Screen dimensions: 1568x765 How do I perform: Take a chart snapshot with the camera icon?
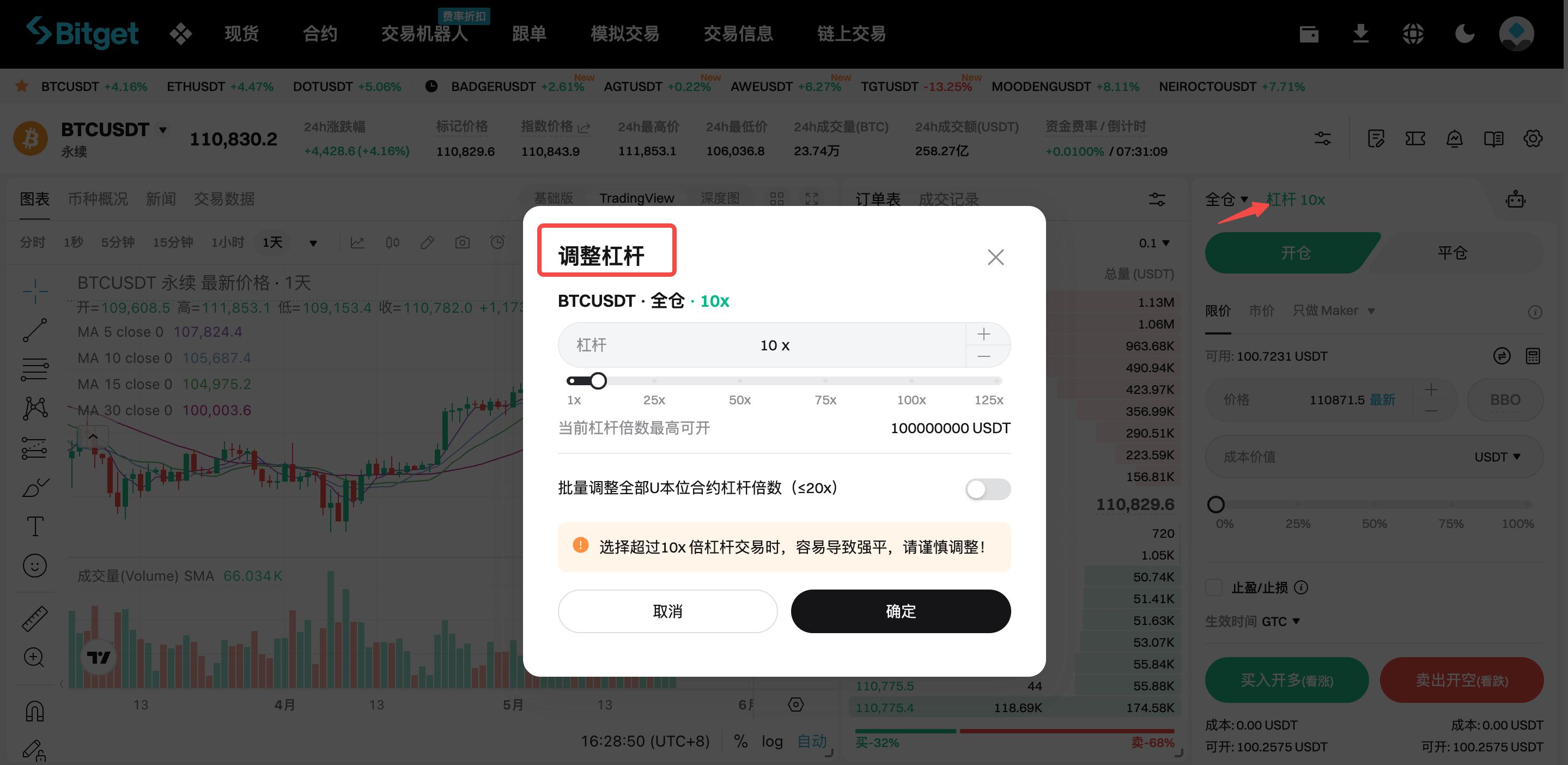[x=462, y=241]
